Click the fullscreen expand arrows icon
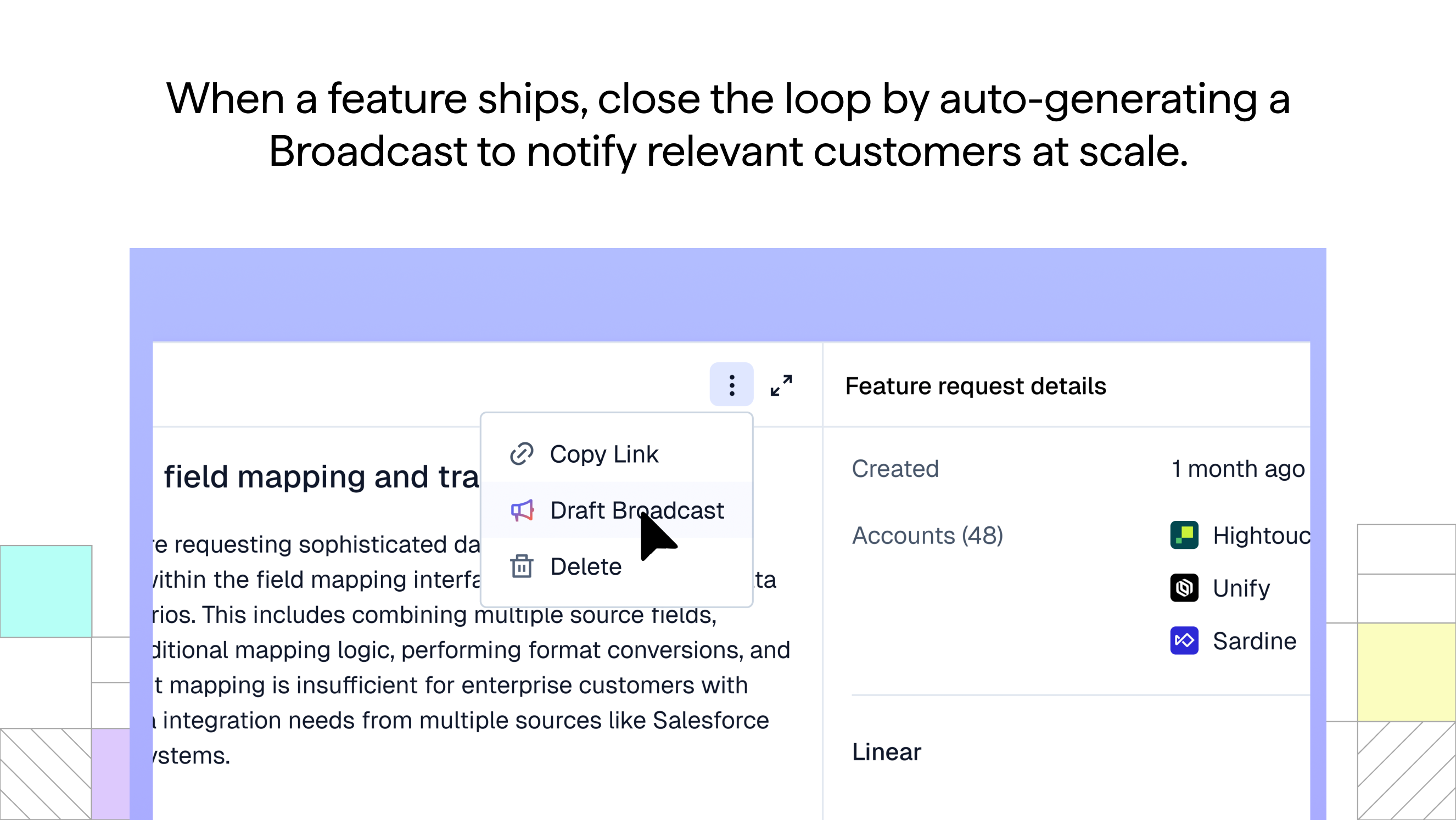 (x=782, y=385)
